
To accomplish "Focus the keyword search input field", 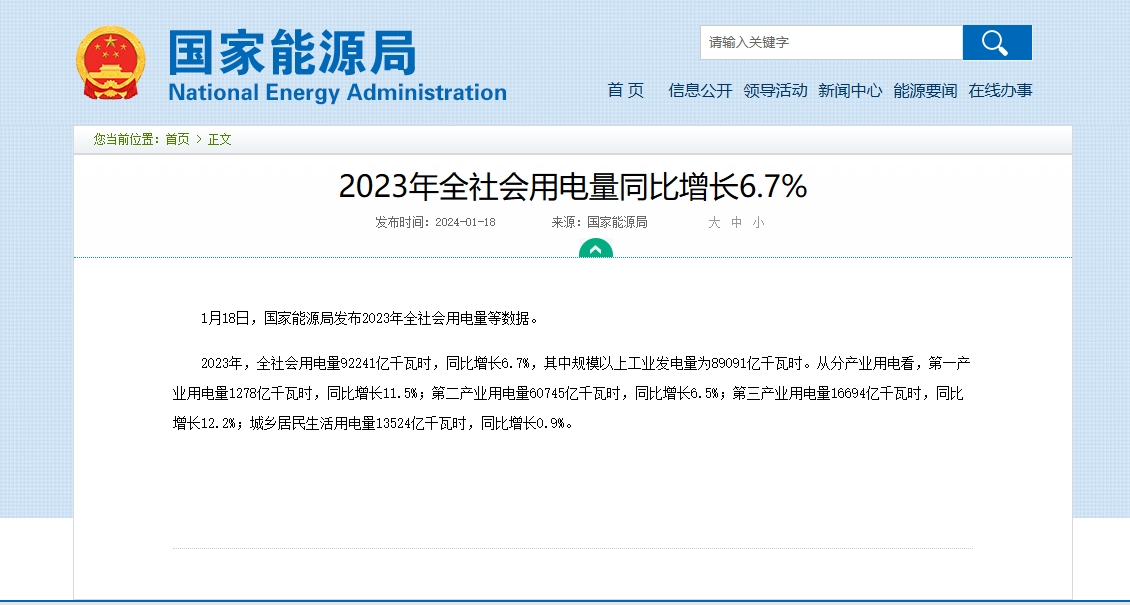I will [832, 42].
